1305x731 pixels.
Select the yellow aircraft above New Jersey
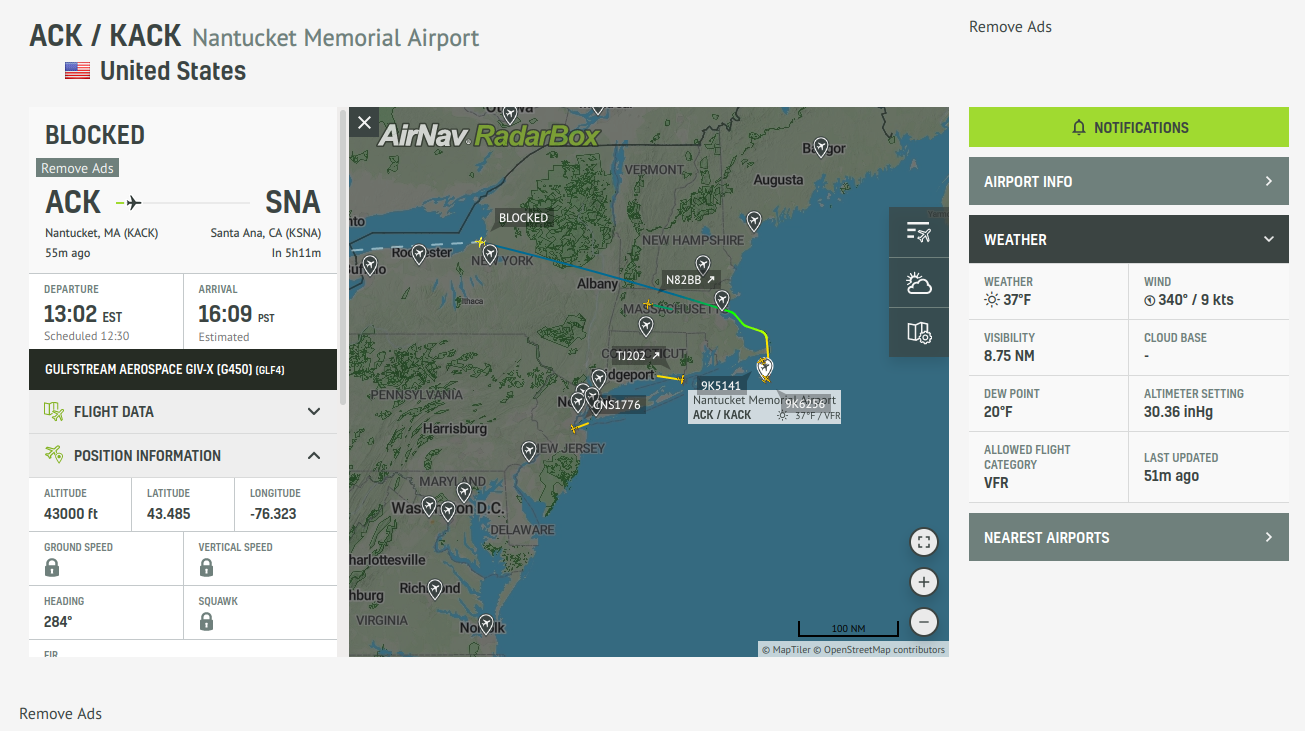pos(574,428)
